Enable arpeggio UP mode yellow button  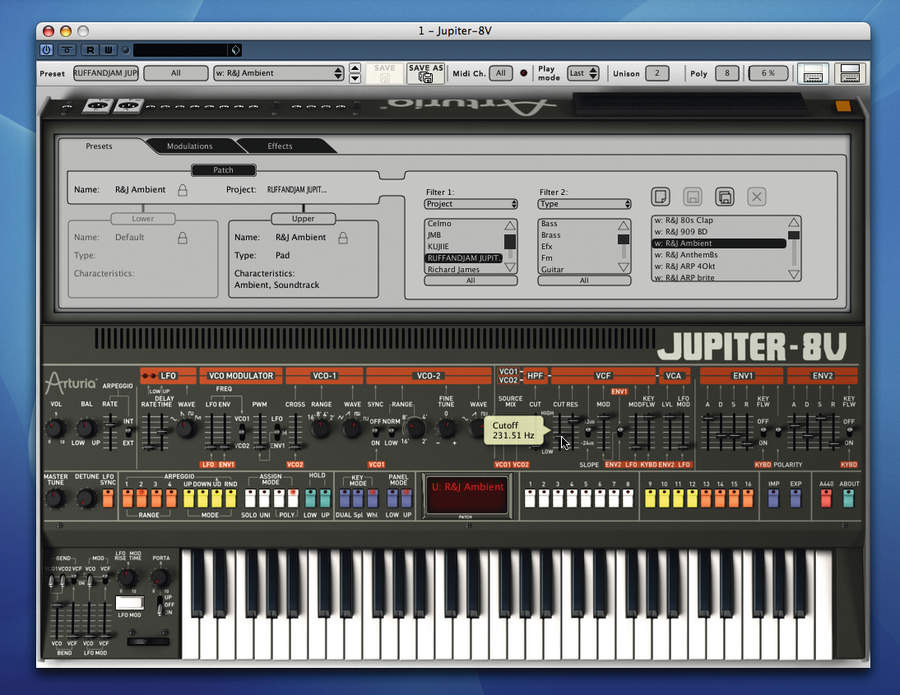point(189,498)
